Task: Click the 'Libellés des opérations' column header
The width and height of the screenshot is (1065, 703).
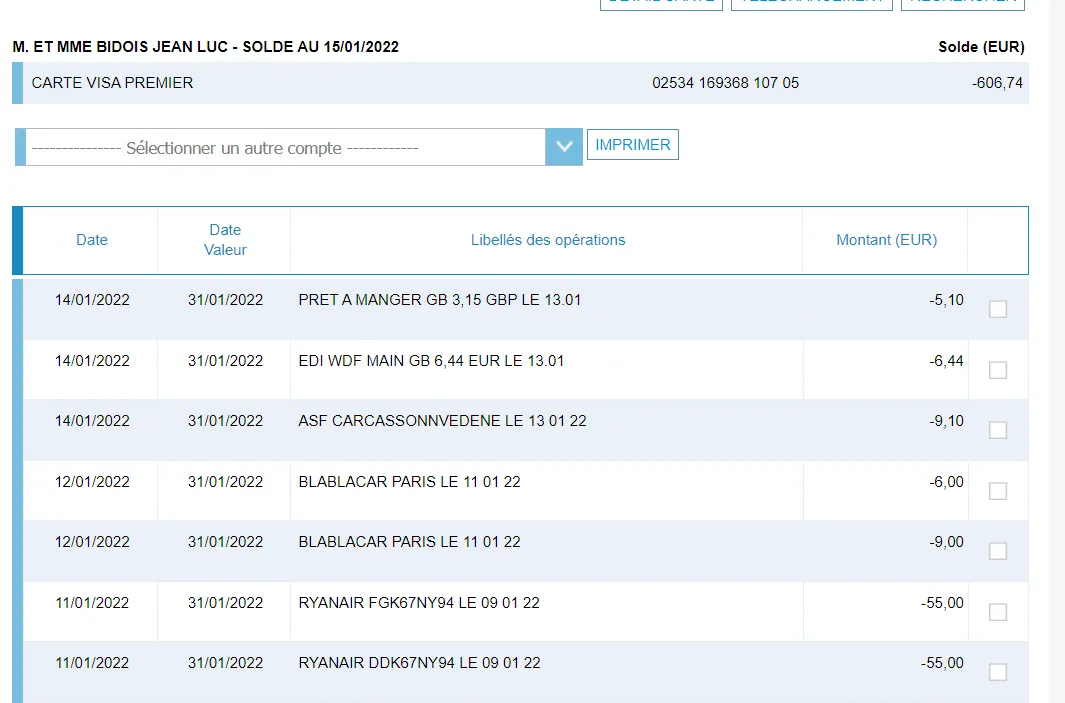Action: coord(548,240)
